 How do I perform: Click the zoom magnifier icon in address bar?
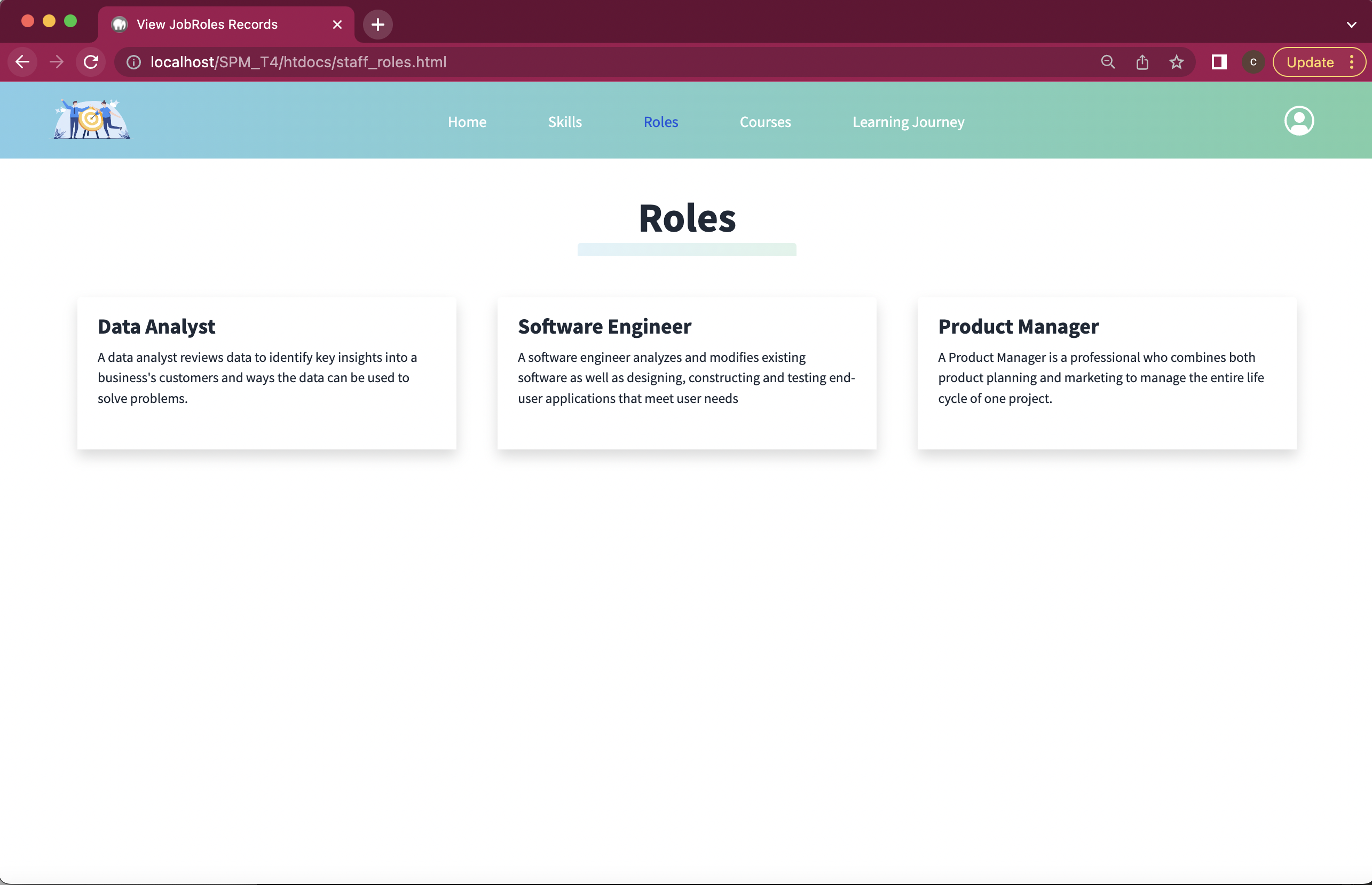1108,62
